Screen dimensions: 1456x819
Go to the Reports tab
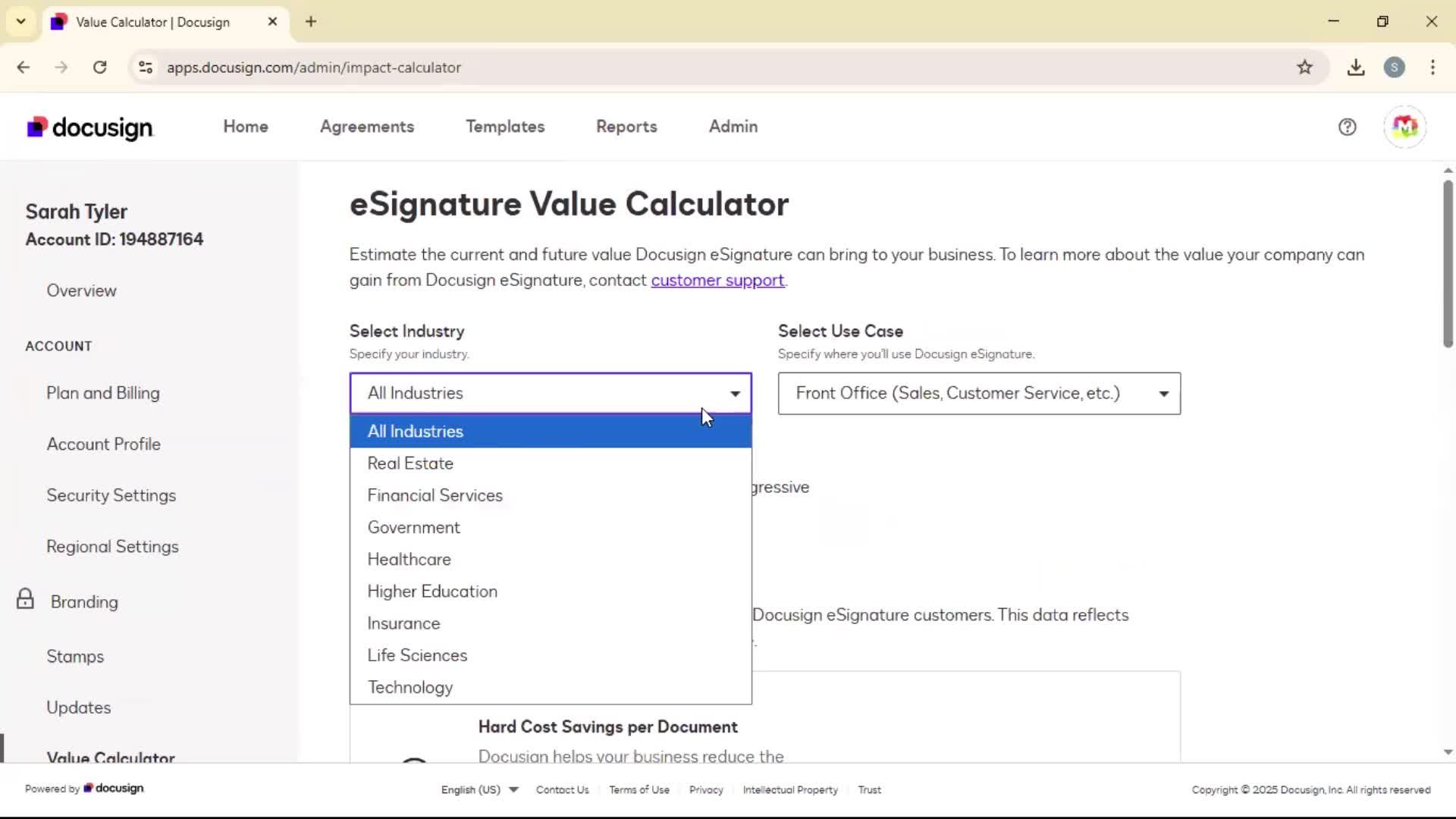coord(626,127)
